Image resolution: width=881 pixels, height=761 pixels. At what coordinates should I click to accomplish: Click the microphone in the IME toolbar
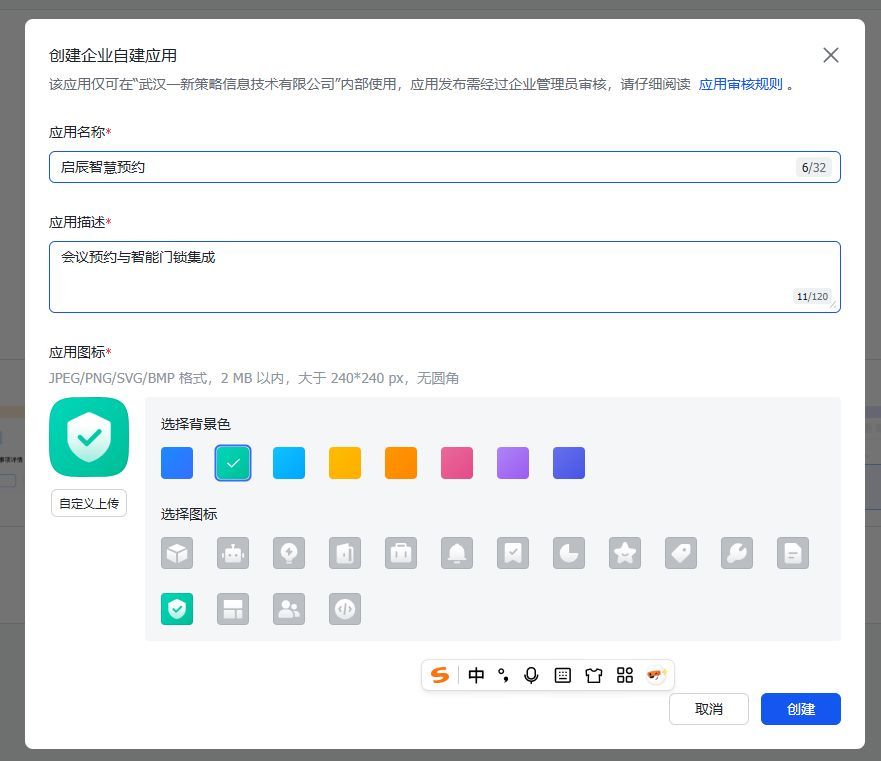pyautogui.click(x=531, y=675)
